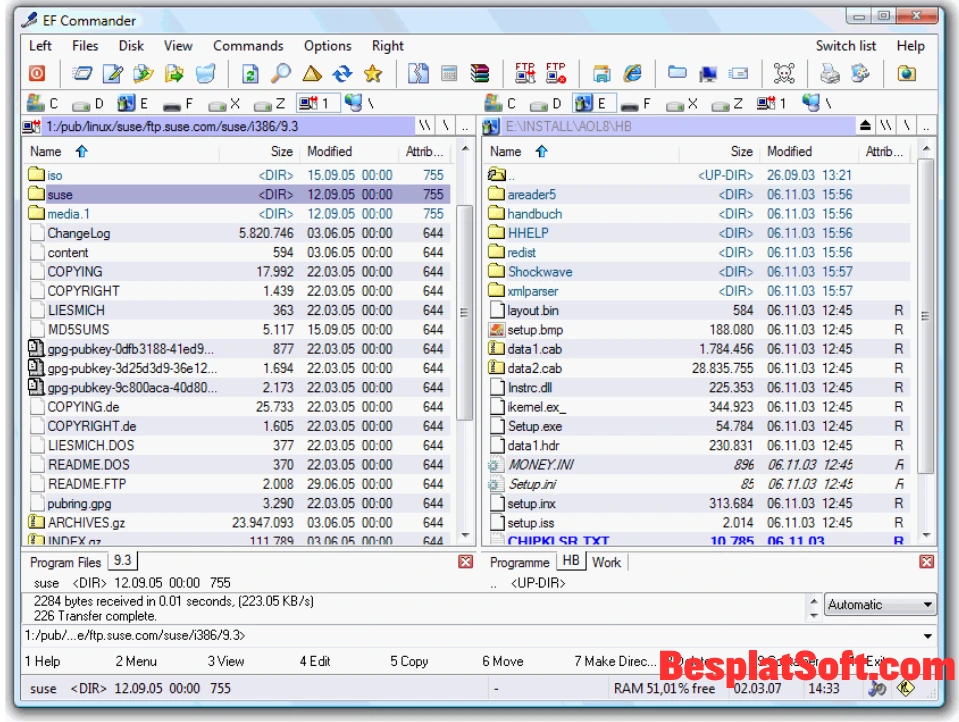Click the eject arrow in right path bar
This screenshot has height=722, width=959.
pos(866,126)
